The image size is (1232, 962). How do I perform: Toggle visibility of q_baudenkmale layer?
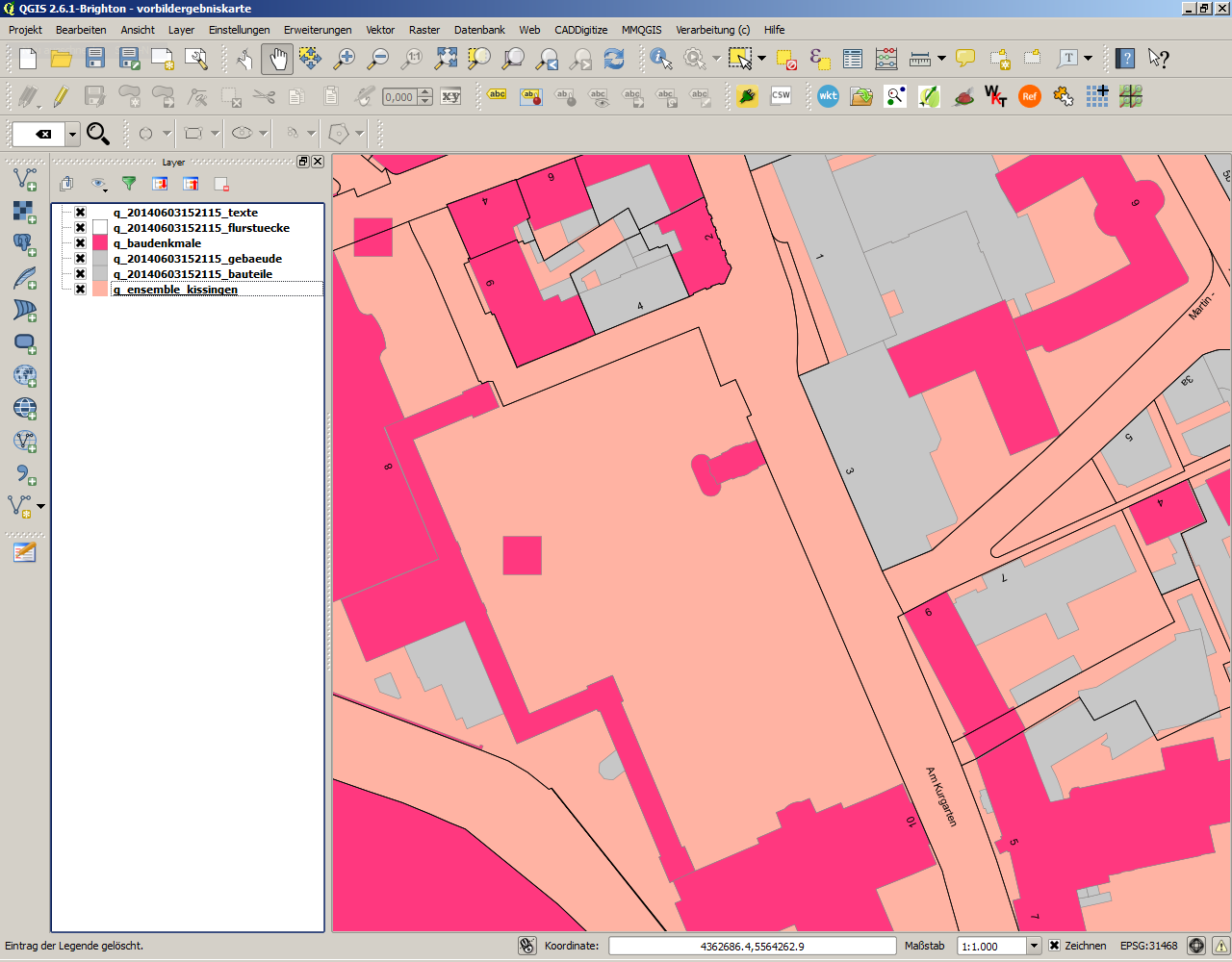click(x=81, y=243)
